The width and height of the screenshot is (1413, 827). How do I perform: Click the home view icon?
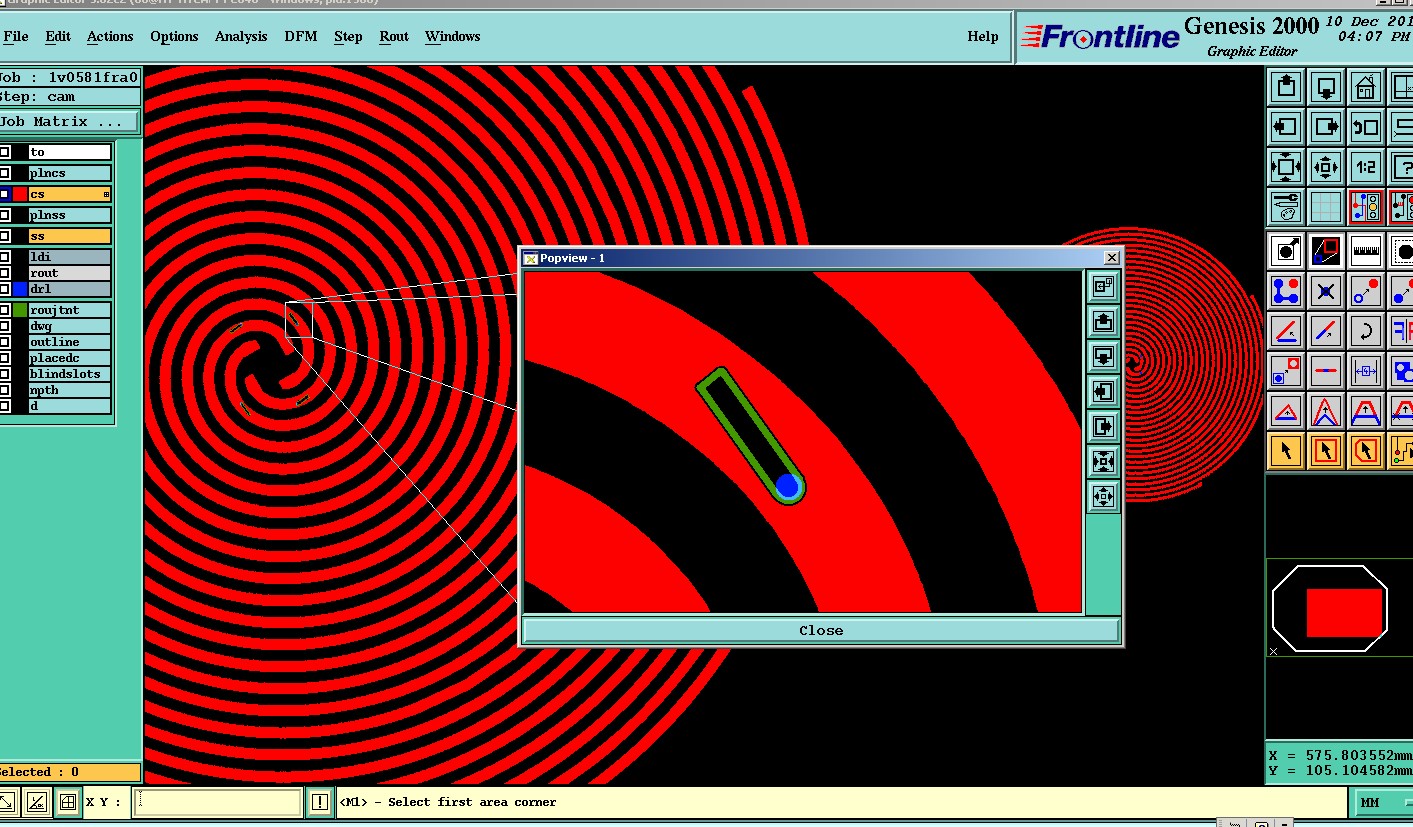tap(1365, 87)
